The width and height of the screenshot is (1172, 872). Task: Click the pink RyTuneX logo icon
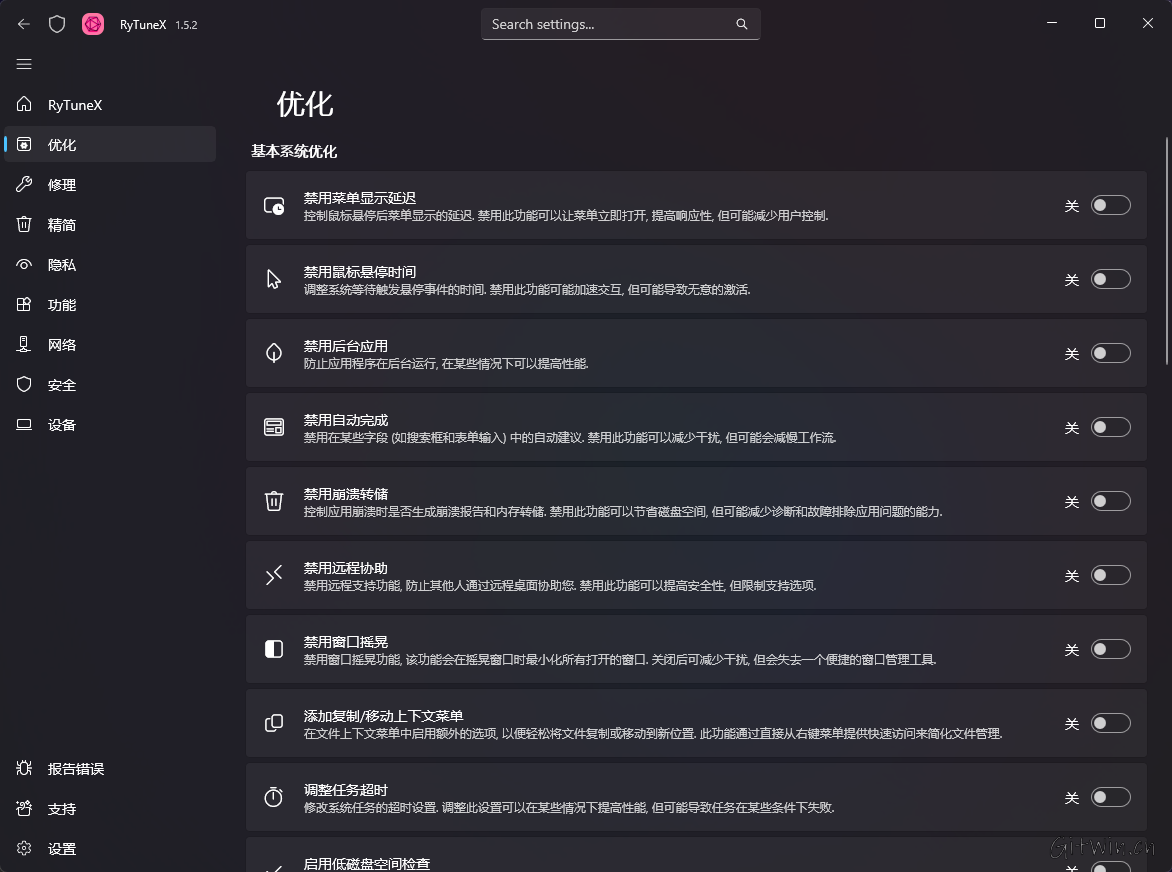click(93, 24)
